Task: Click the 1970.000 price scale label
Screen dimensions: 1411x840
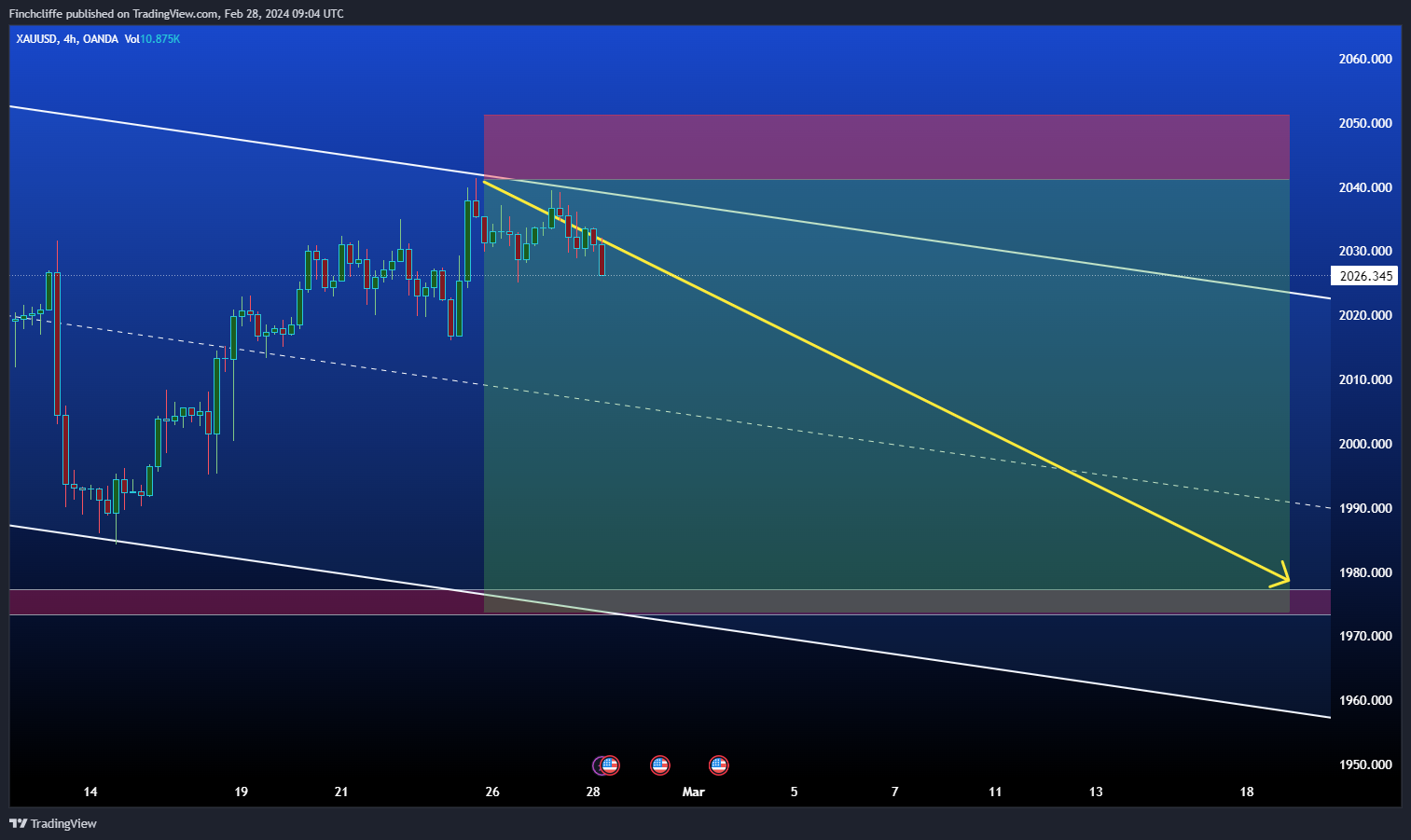Action: click(1365, 636)
